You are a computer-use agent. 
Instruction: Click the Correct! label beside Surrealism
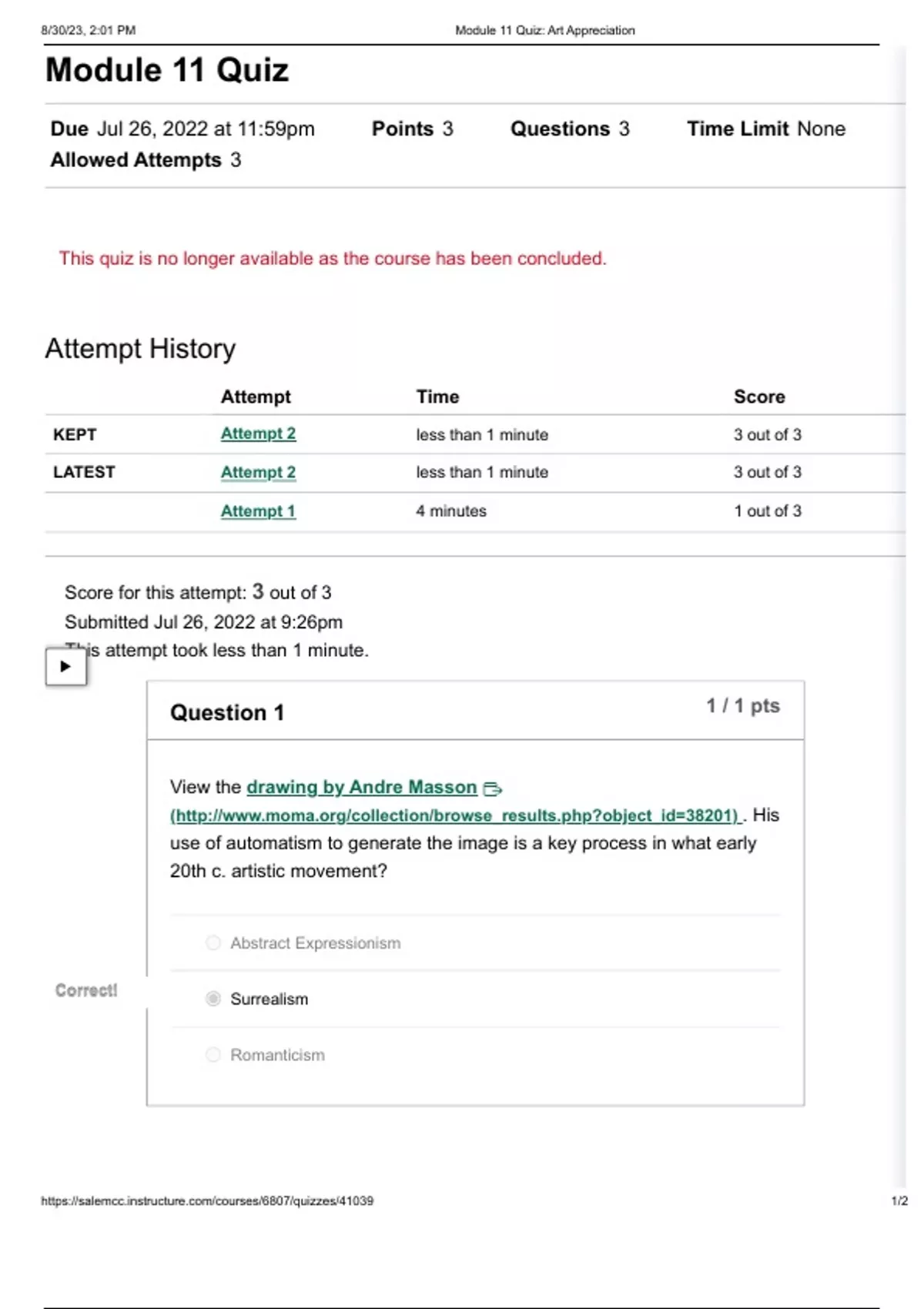[86, 990]
